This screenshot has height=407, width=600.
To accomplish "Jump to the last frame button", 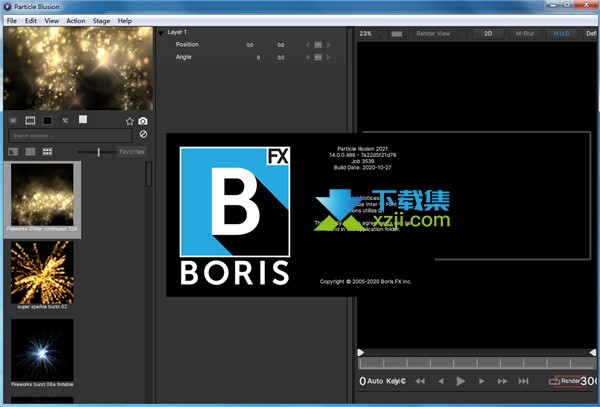I will click(x=523, y=381).
